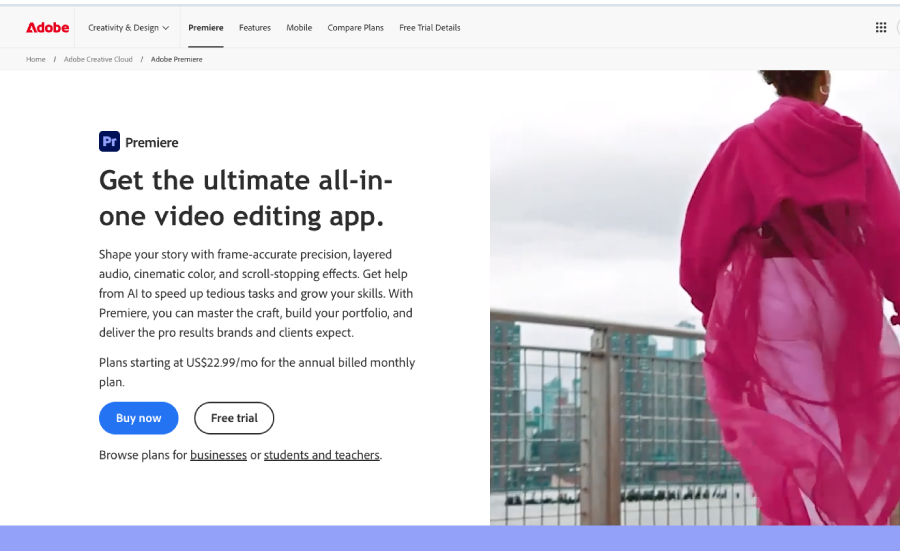Click the Adobe logo
Image resolution: width=900 pixels, height=551 pixels.
[48, 28]
